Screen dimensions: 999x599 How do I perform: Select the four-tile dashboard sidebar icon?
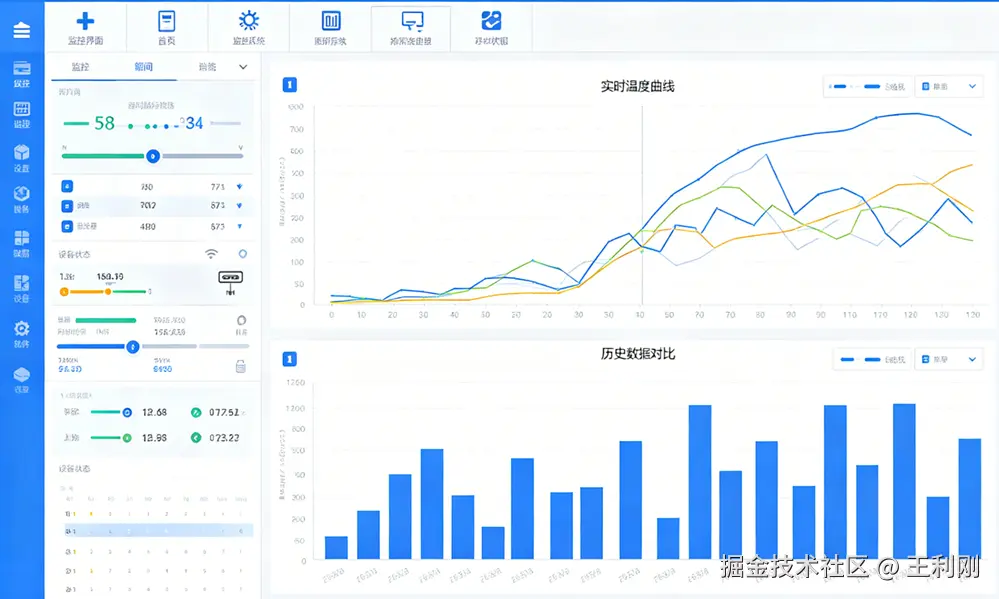pos(22,238)
